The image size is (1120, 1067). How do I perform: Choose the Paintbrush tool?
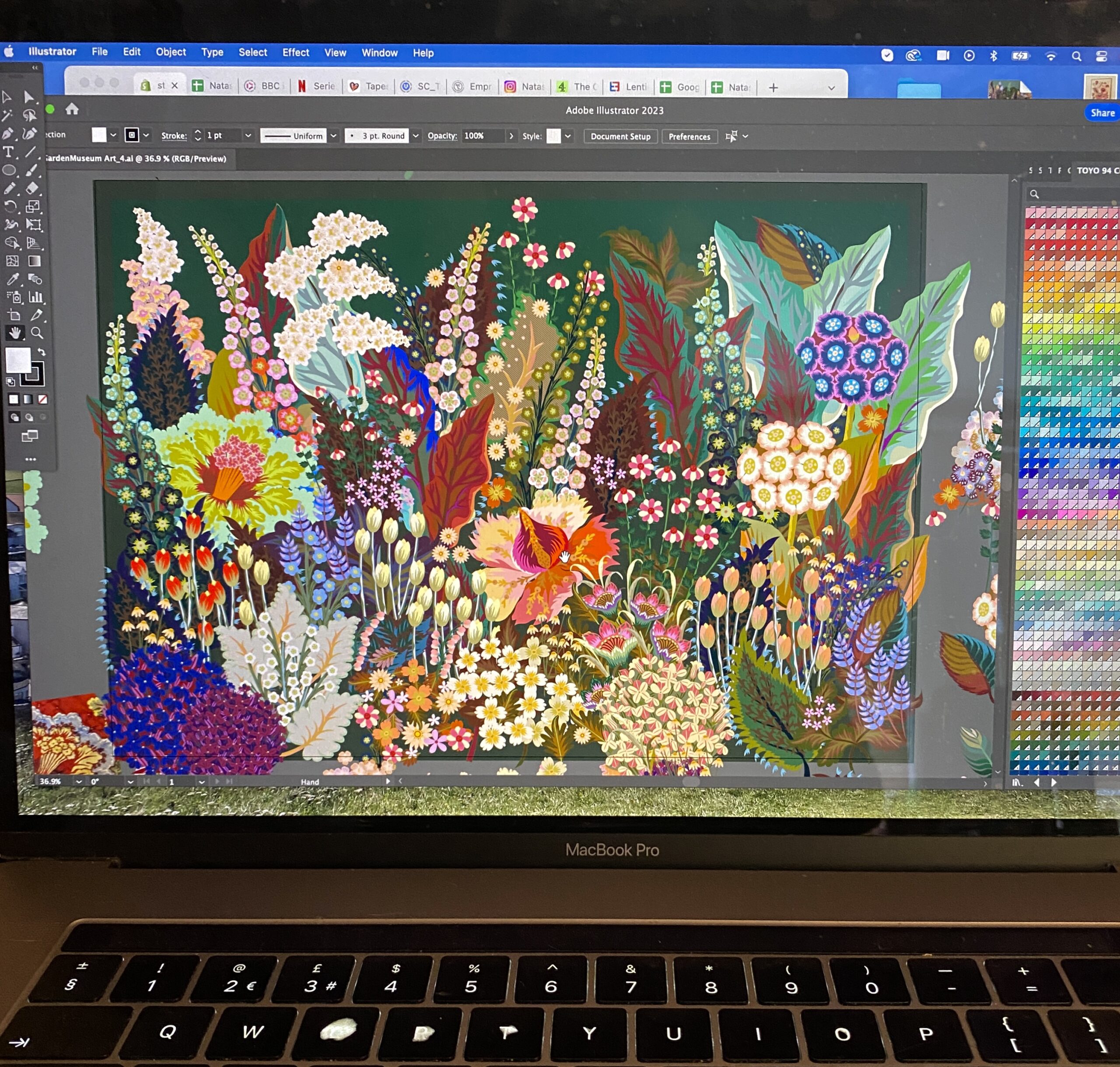[32, 170]
